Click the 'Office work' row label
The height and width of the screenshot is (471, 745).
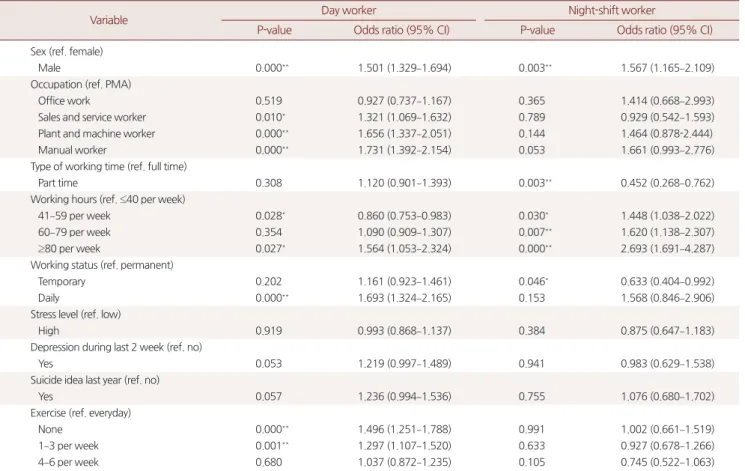click(64, 101)
